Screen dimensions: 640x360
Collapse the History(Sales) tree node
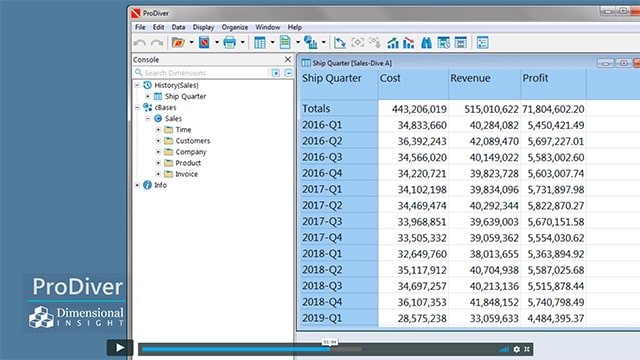tap(137, 85)
